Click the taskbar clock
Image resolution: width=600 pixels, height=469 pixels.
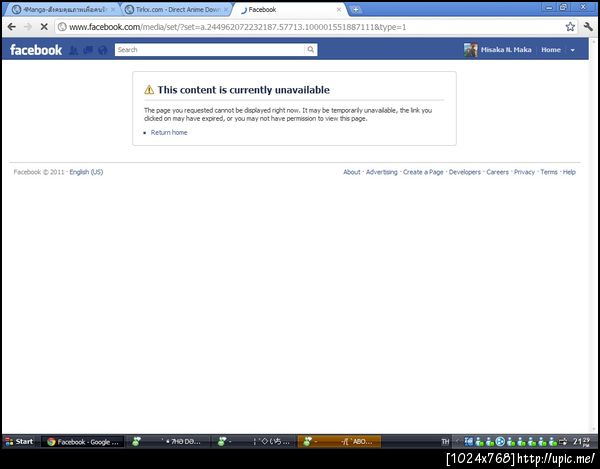tap(581, 442)
